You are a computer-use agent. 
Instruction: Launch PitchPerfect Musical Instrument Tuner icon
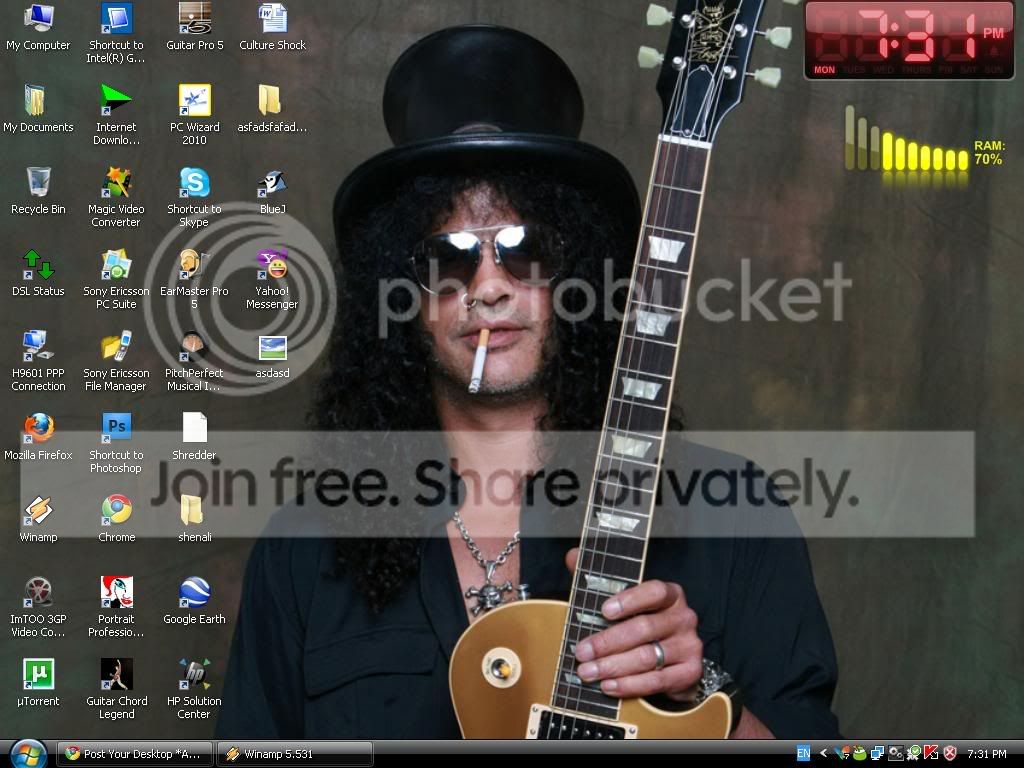point(195,360)
